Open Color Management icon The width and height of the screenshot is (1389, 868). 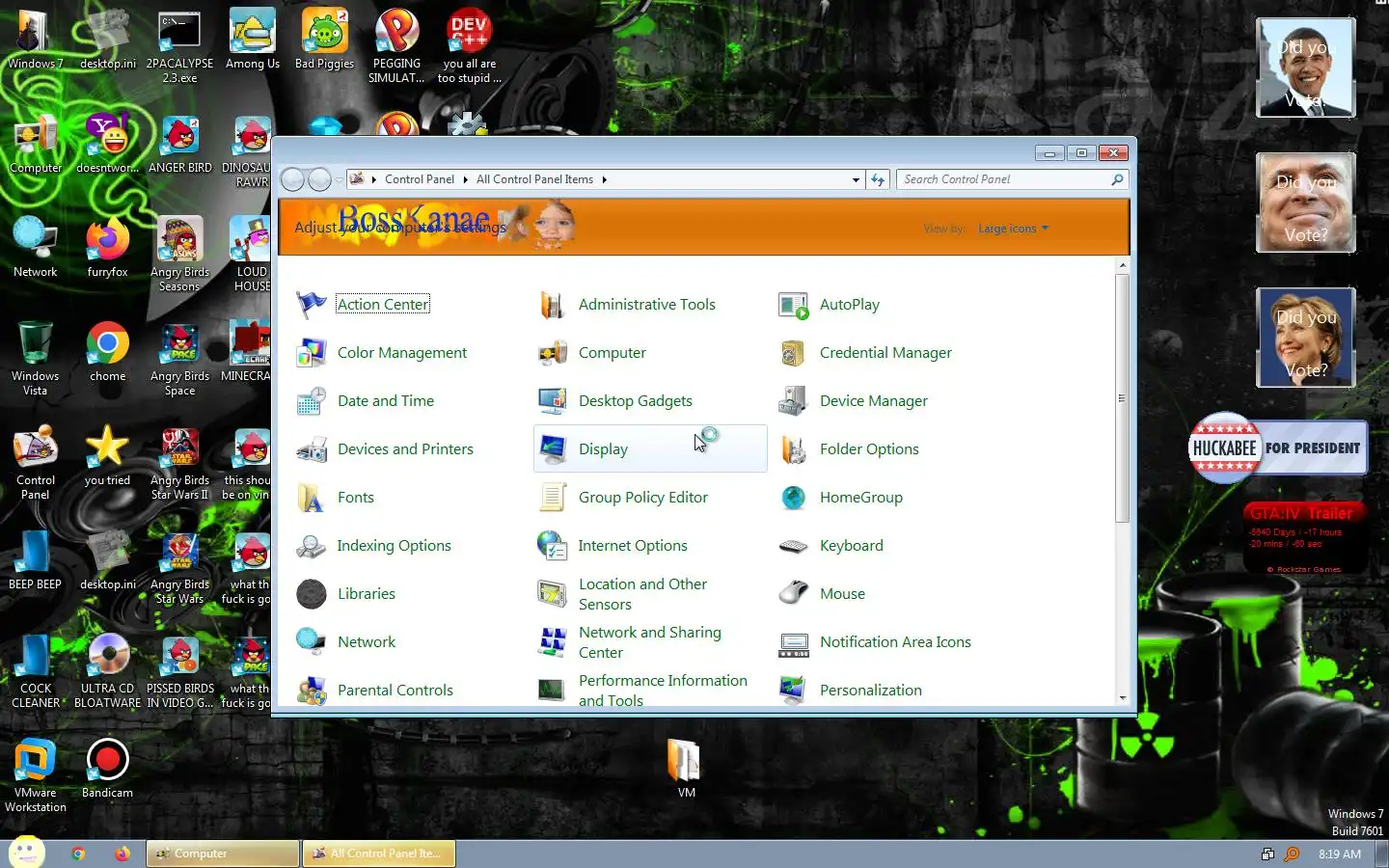311,353
